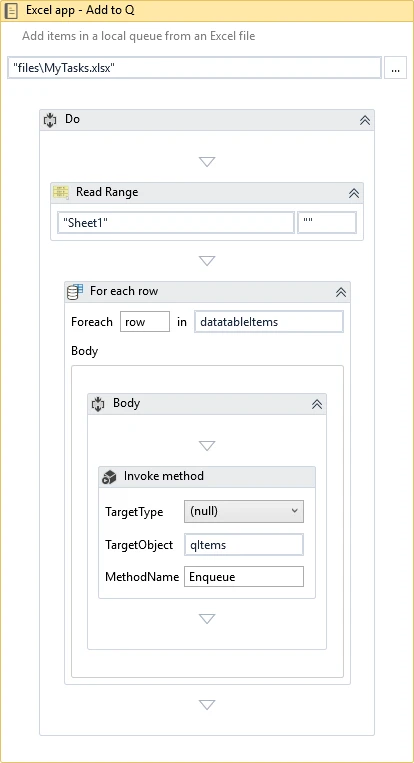414x763 pixels.
Task: Click the drop arrow above Read Range
Action: pyautogui.click(x=207, y=162)
